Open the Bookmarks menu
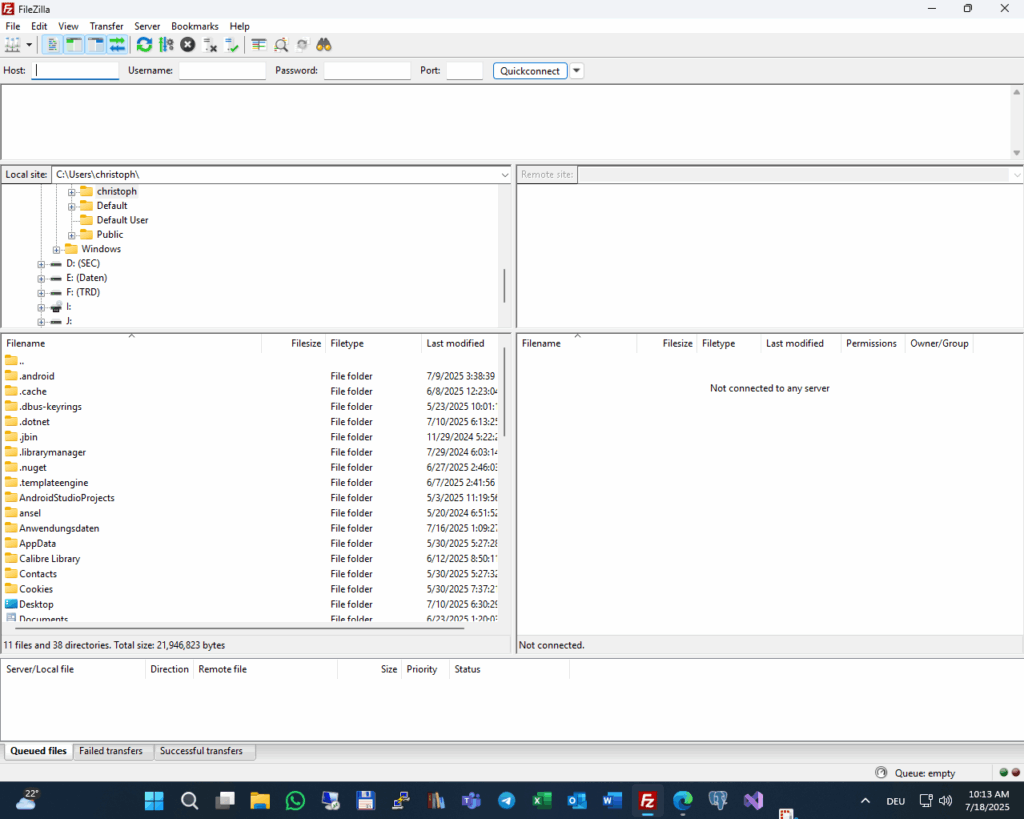The image size is (1024, 819). (x=195, y=26)
